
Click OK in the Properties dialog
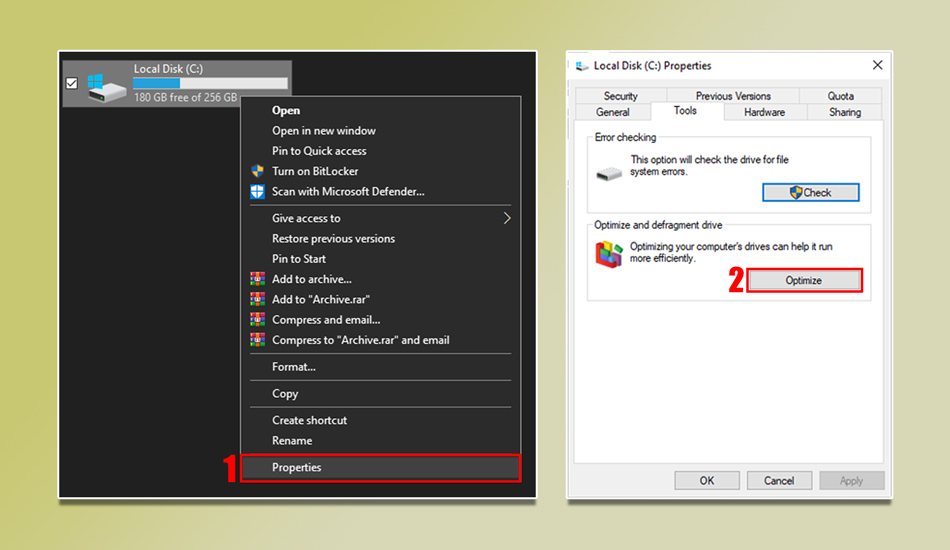tap(706, 480)
